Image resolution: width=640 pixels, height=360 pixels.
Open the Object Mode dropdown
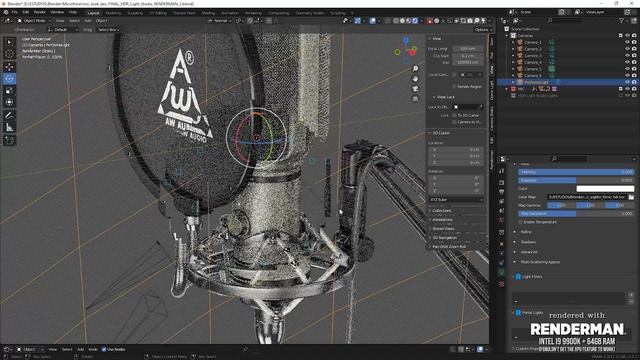[x=33, y=20]
